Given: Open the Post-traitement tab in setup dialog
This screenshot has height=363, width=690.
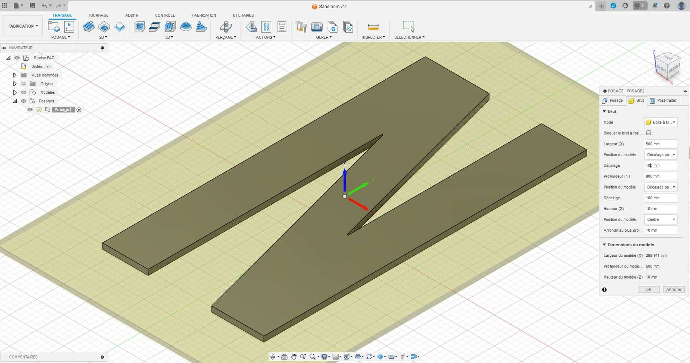Looking at the screenshot, I should point(663,101).
